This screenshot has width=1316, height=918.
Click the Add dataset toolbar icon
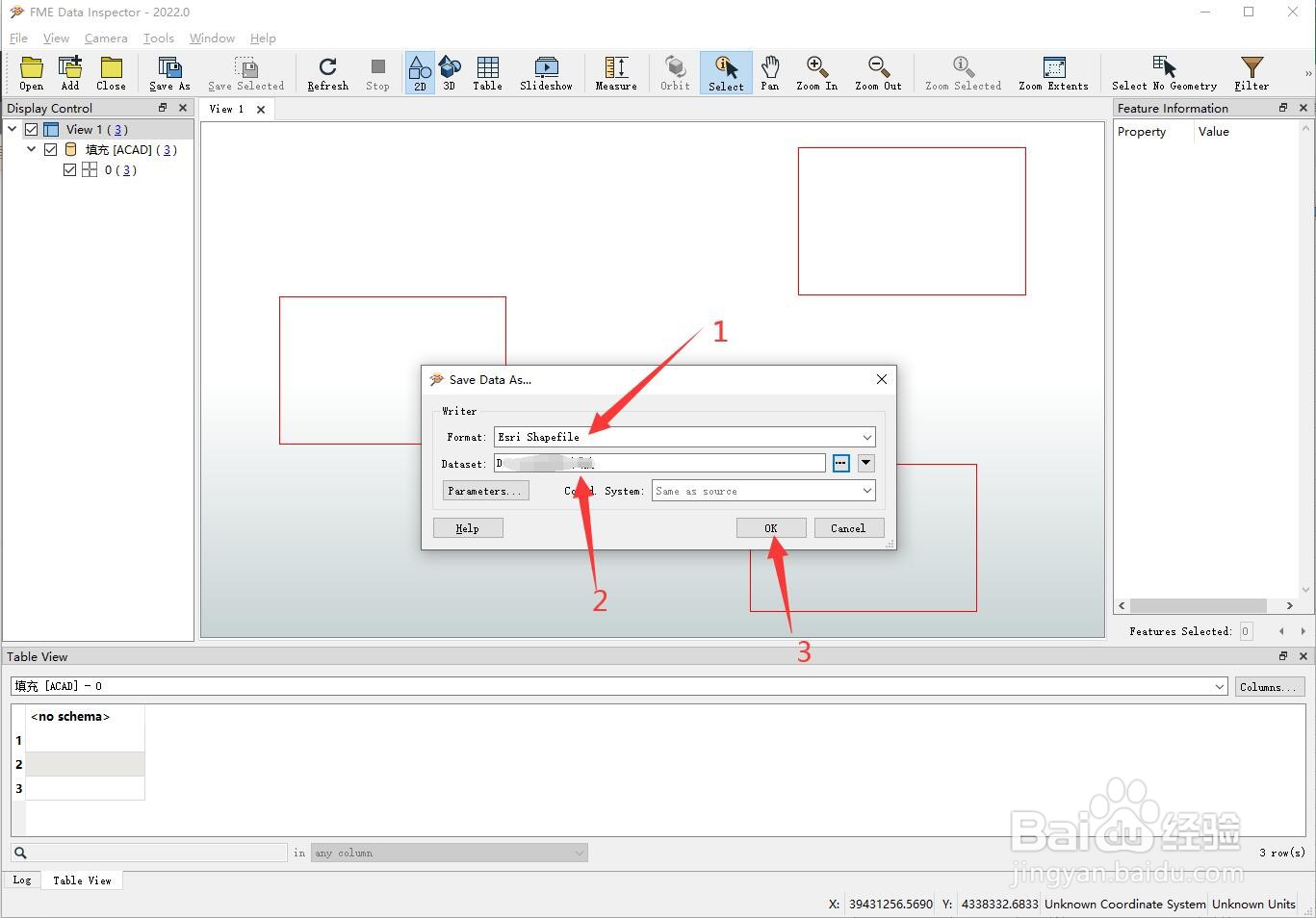pos(70,73)
